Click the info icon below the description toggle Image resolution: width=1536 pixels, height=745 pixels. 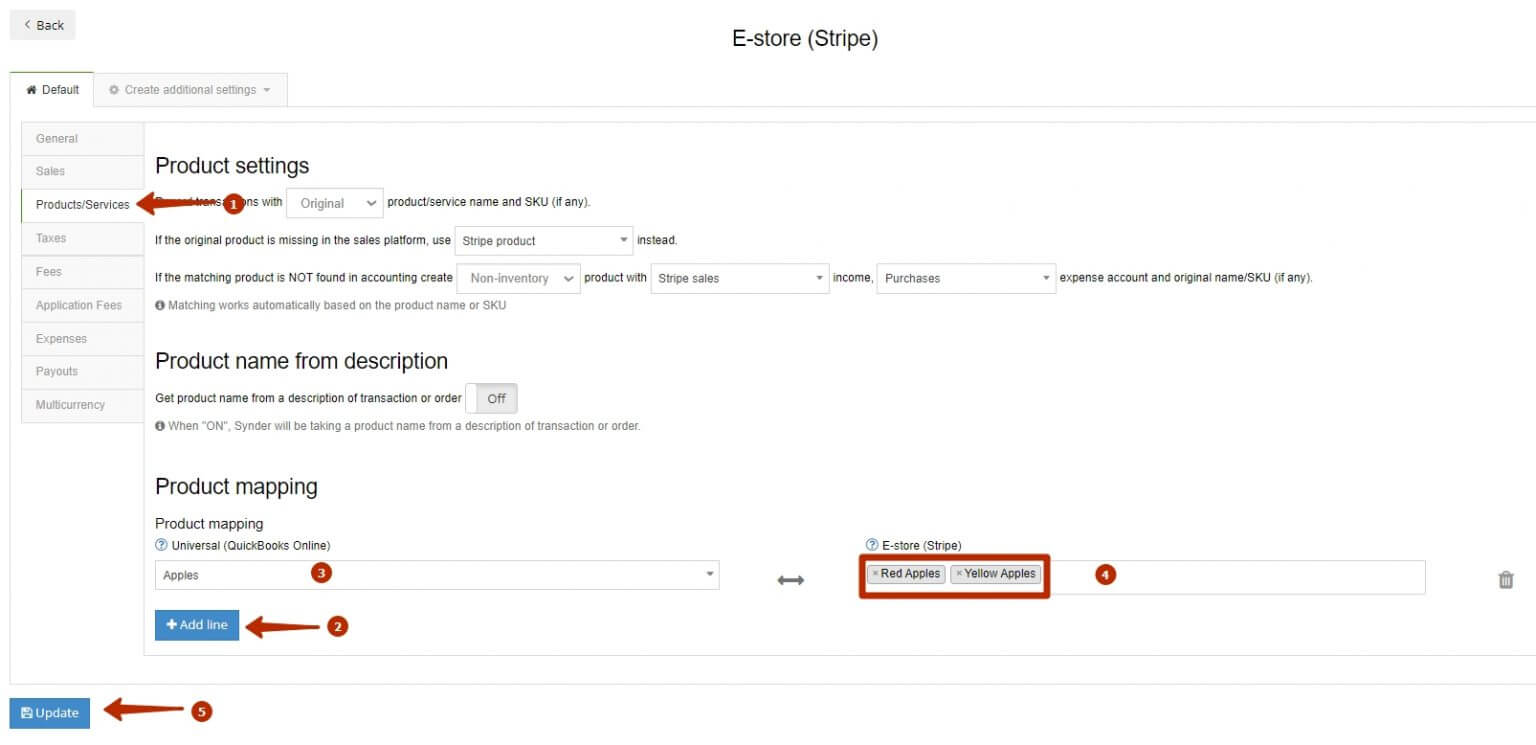tap(160, 425)
